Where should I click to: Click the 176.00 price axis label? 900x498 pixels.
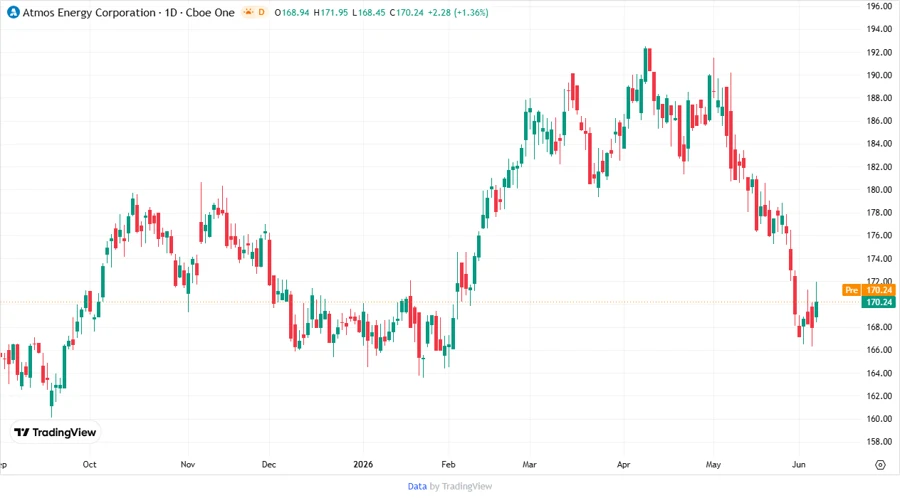pos(879,235)
